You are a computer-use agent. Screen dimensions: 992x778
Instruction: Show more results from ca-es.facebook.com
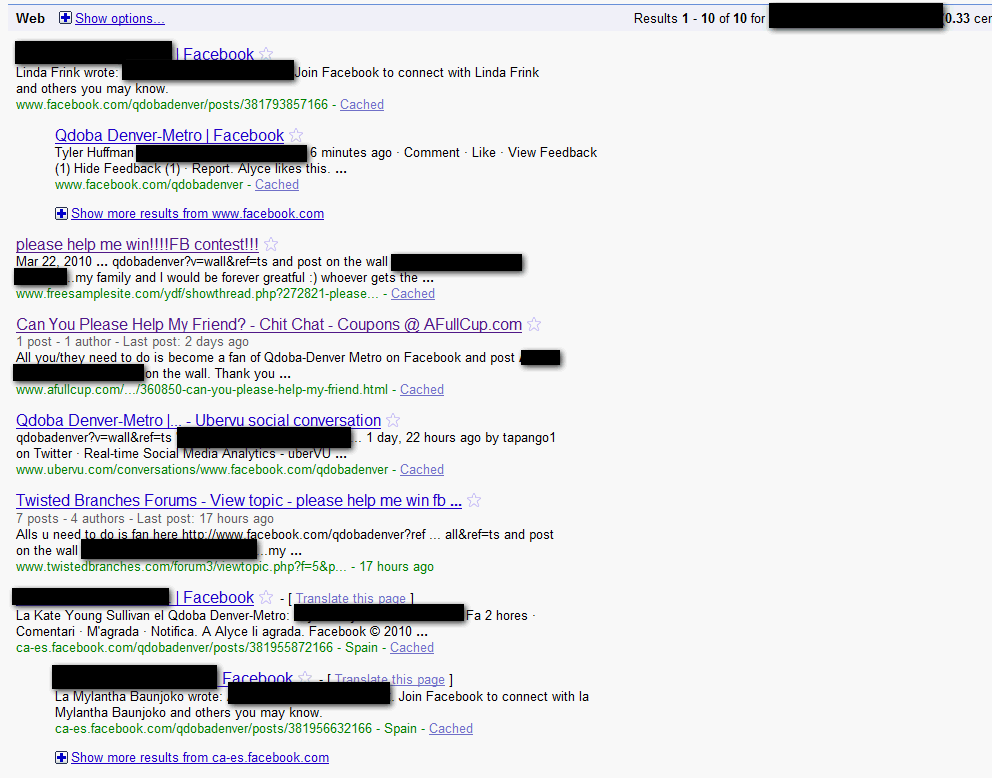pyautogui.click(x=200, y=758)
